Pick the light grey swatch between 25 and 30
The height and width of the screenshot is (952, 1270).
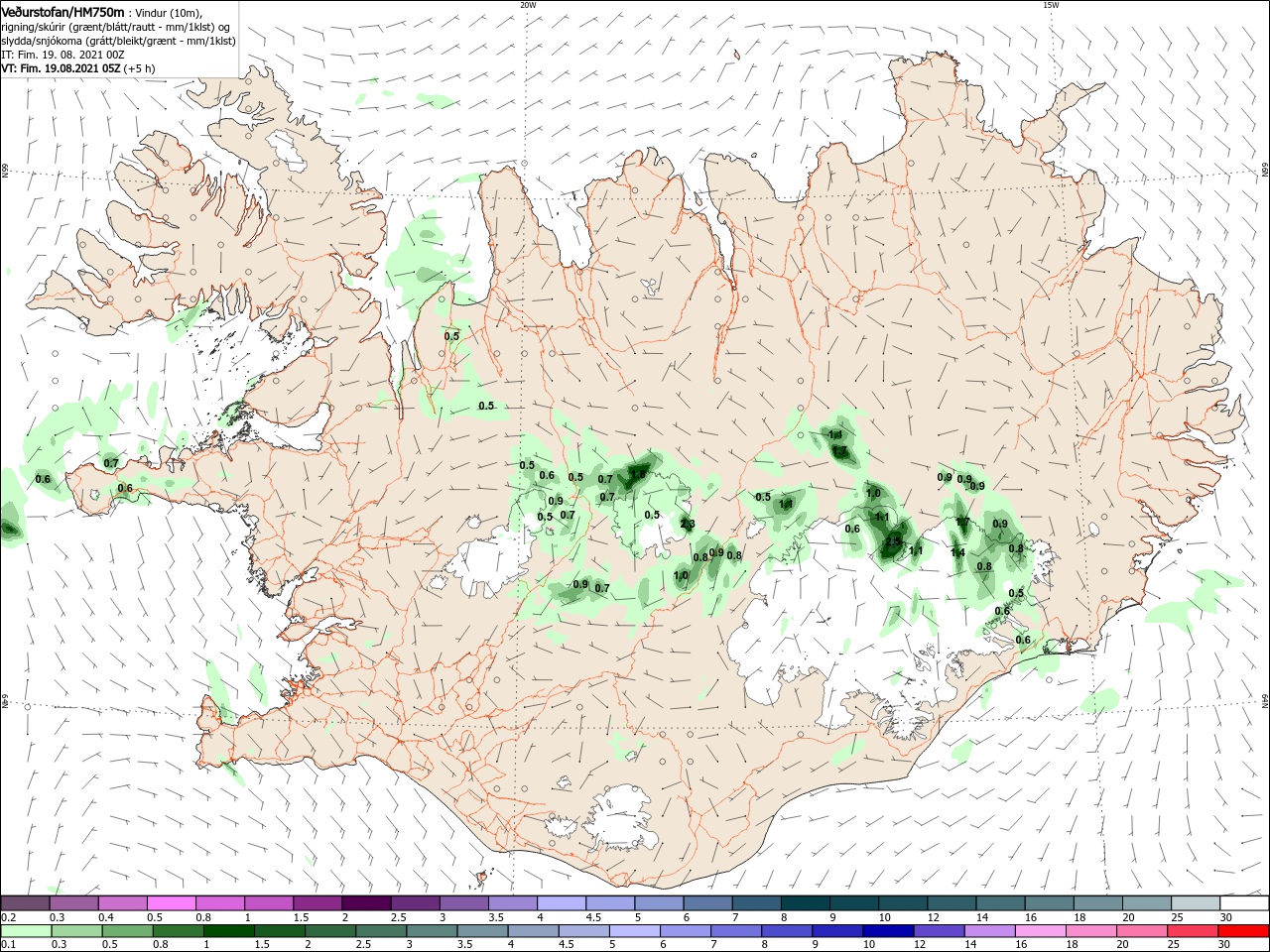tap(1198, 903)
